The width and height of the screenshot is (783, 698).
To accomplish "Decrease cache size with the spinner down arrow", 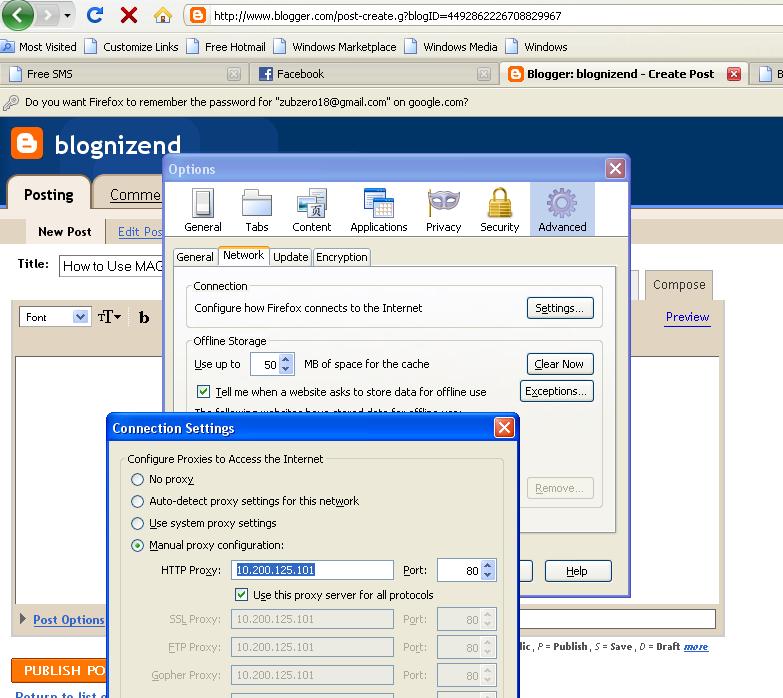I will pos(286,369).
